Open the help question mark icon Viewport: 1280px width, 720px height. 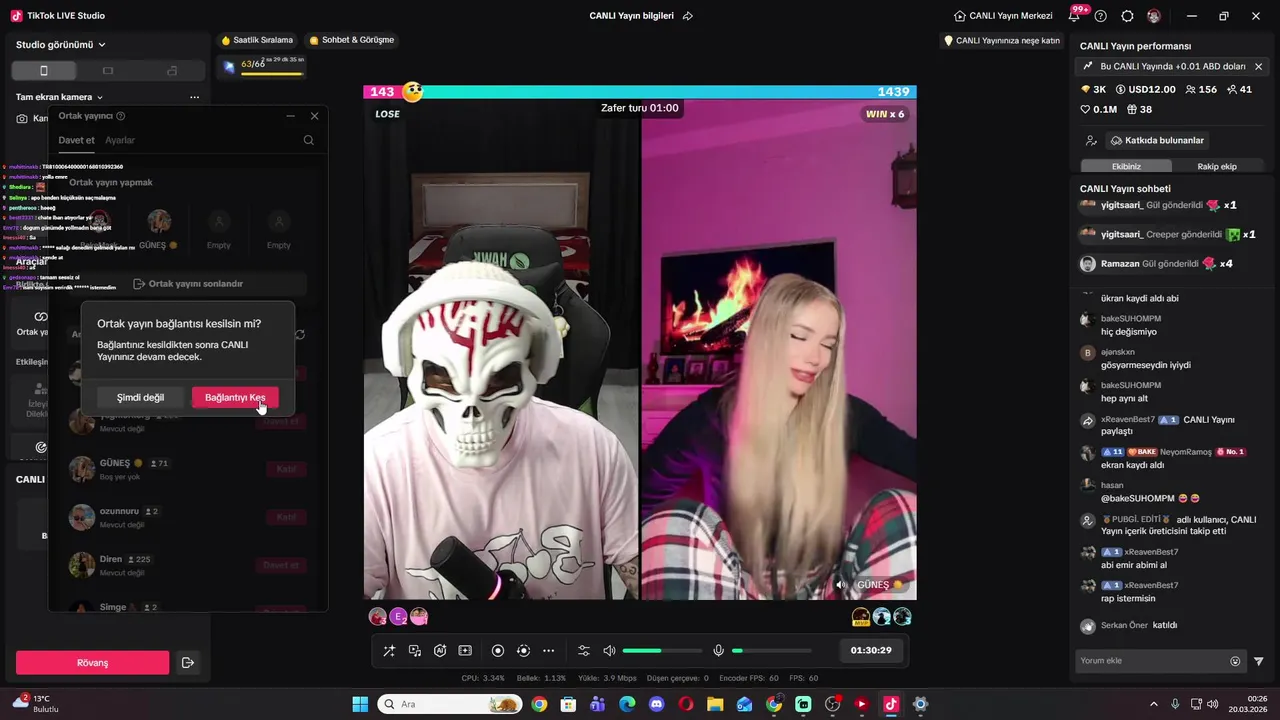pos(1101,16)
